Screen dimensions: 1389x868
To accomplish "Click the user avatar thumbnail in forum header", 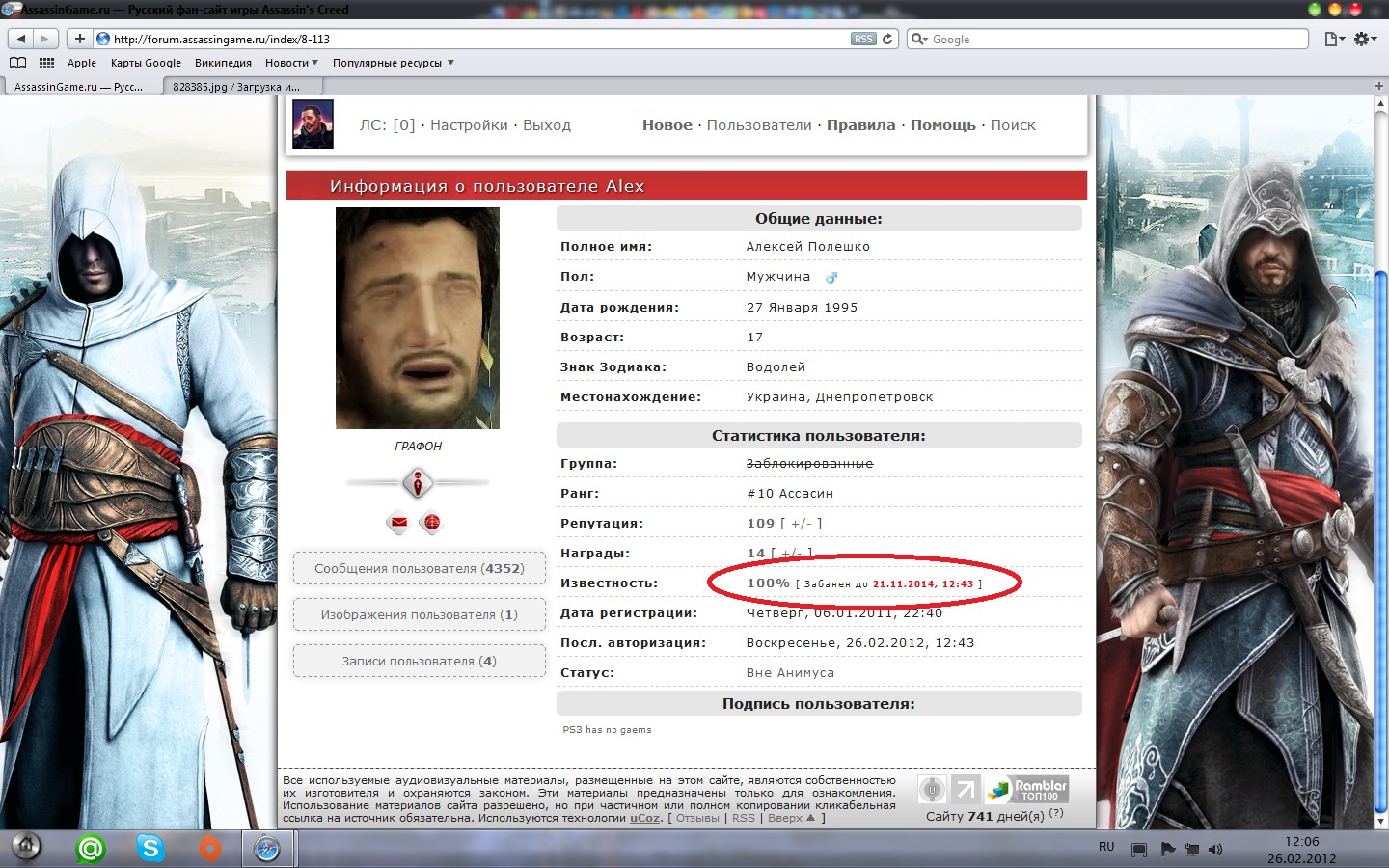I will [x=313, y=124].
